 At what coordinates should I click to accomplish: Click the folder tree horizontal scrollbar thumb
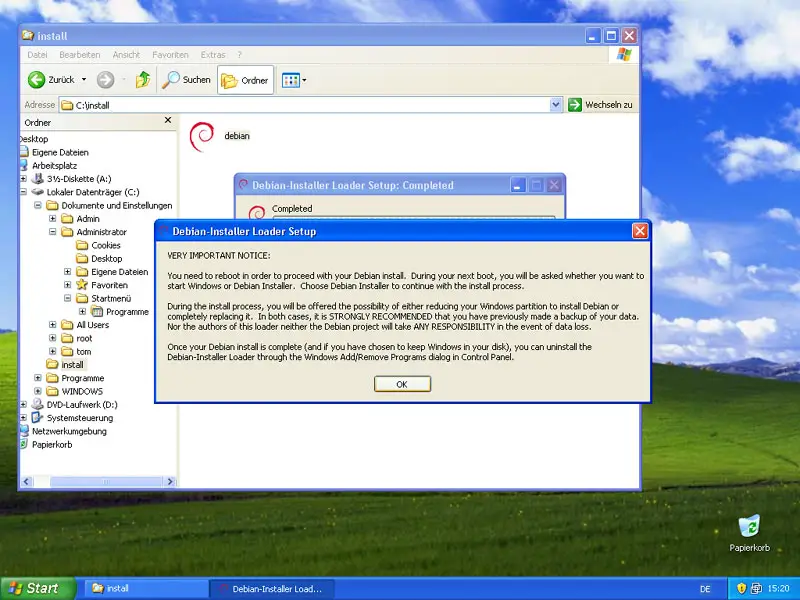point(106,481)
